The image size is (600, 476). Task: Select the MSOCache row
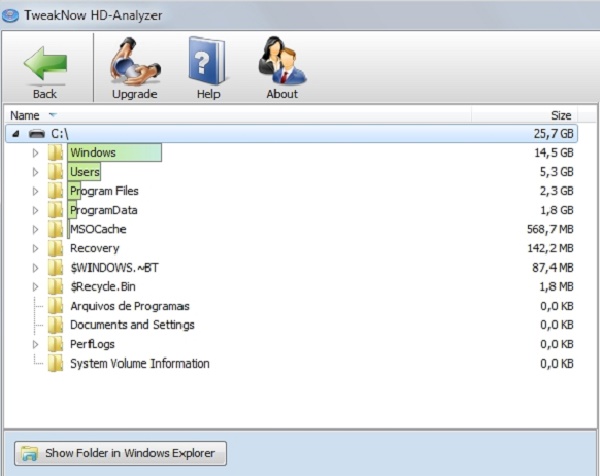point(291,229)
